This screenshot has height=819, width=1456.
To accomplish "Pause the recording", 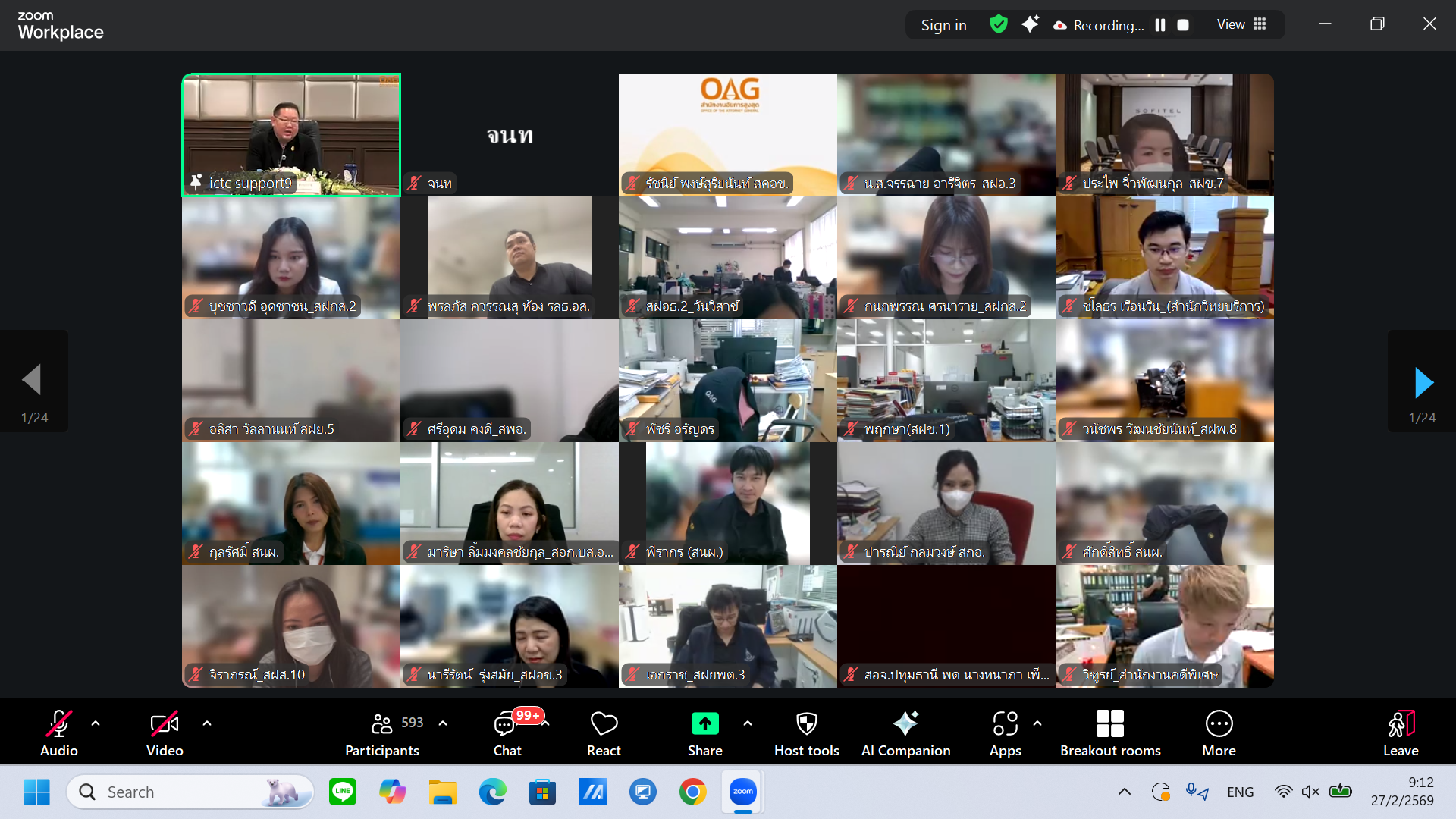I will (1160, 25).
